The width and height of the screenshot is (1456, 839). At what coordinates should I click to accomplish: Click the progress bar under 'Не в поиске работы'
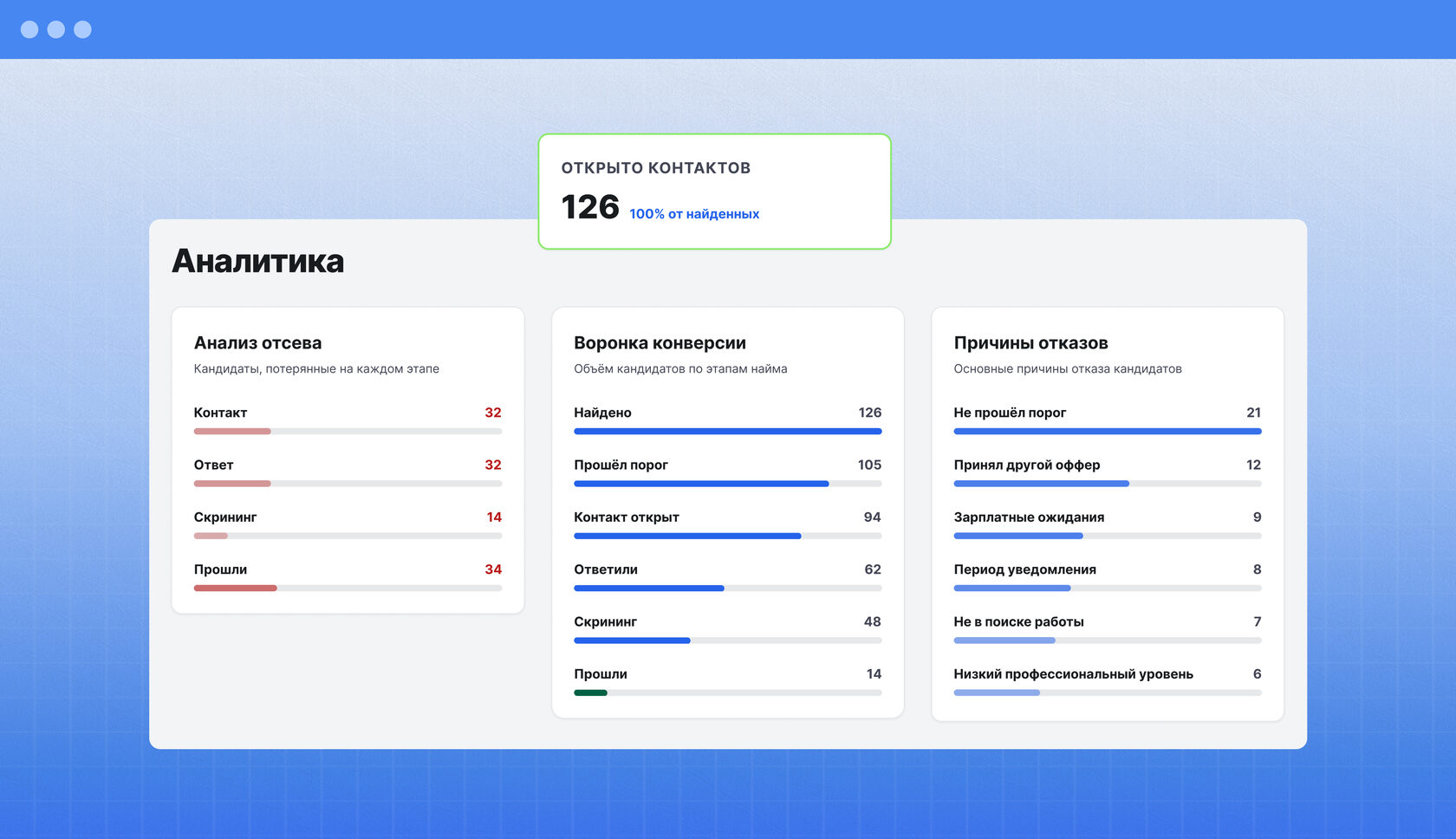[1108, 641]
